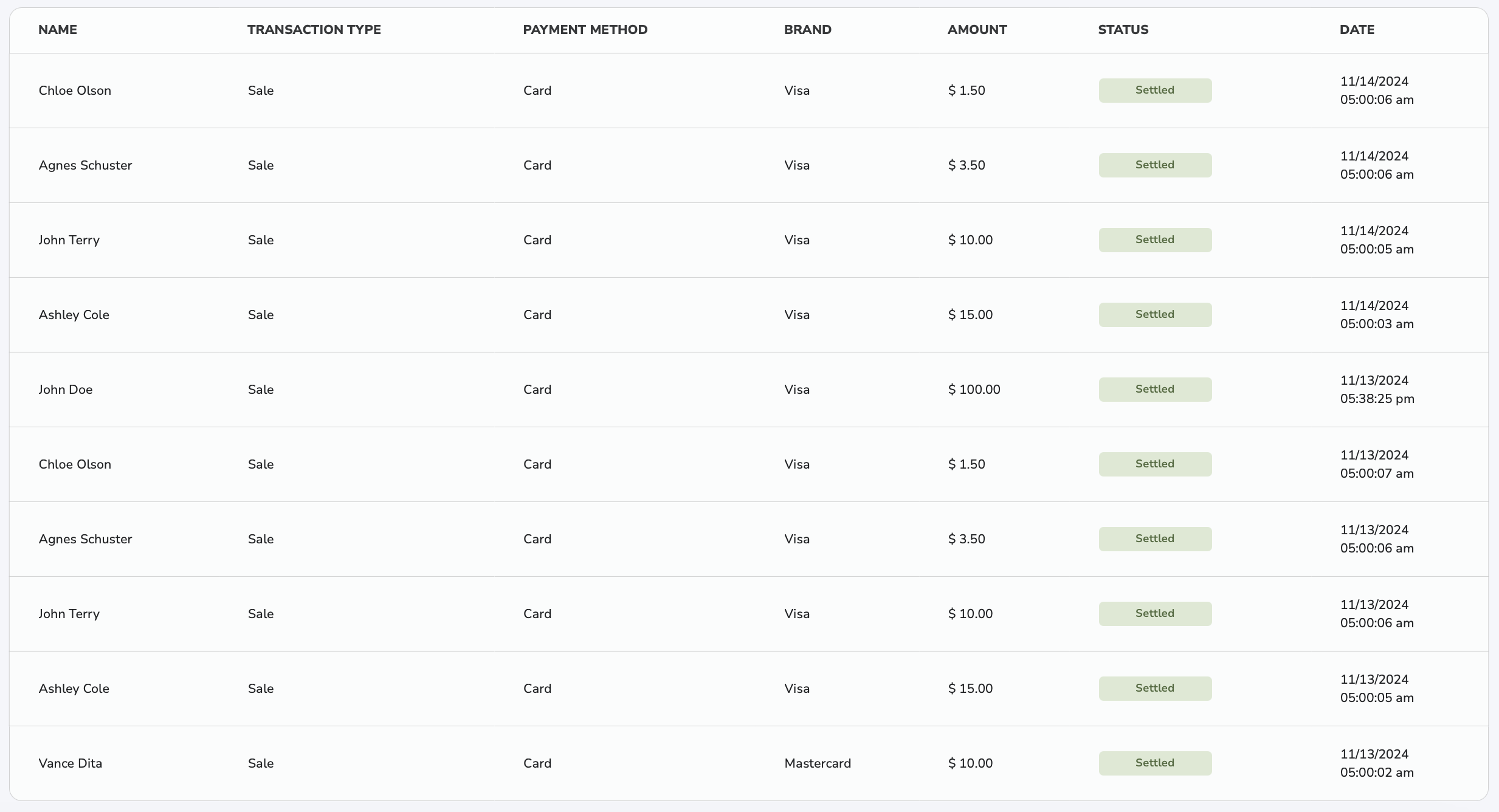Click the Settled badge in the first row
Viewport: 1499px width, 812px height.
tap(1154, 91)
